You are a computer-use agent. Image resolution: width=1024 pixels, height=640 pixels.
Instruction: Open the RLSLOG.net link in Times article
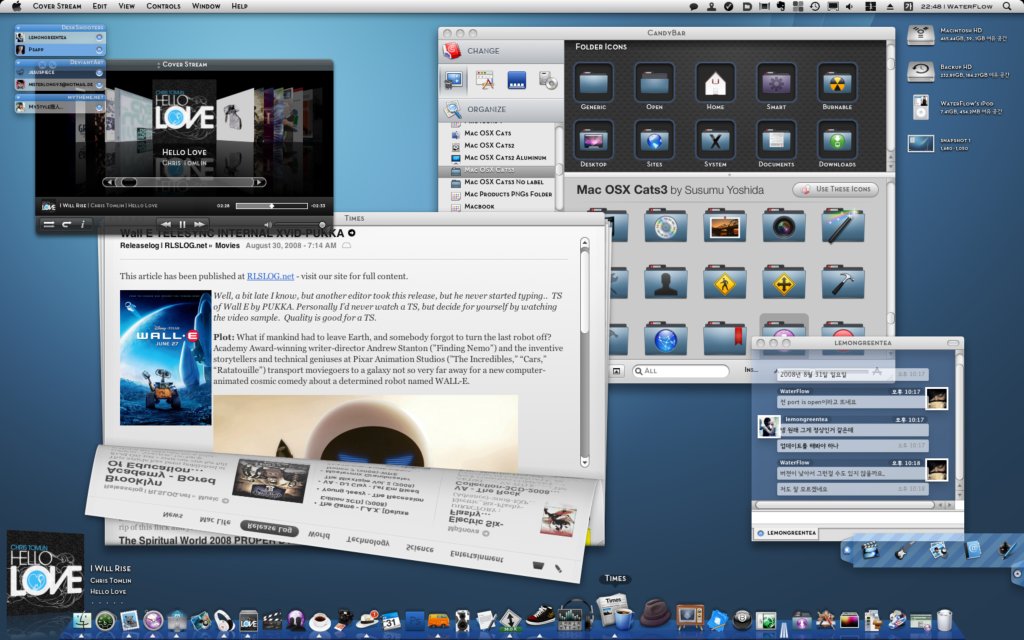[270, 276]
